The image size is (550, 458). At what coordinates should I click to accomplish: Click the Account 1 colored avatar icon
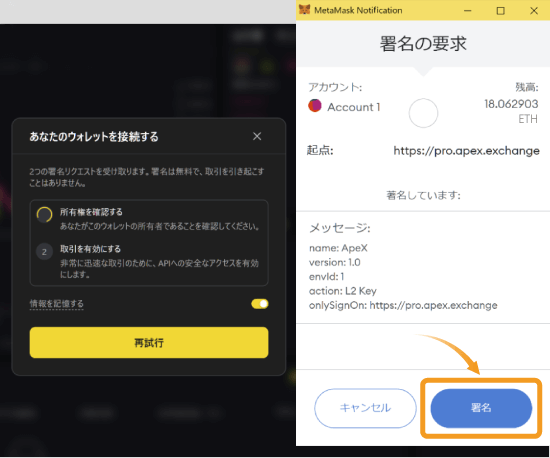pyautogui.click(x=315, y=106)
